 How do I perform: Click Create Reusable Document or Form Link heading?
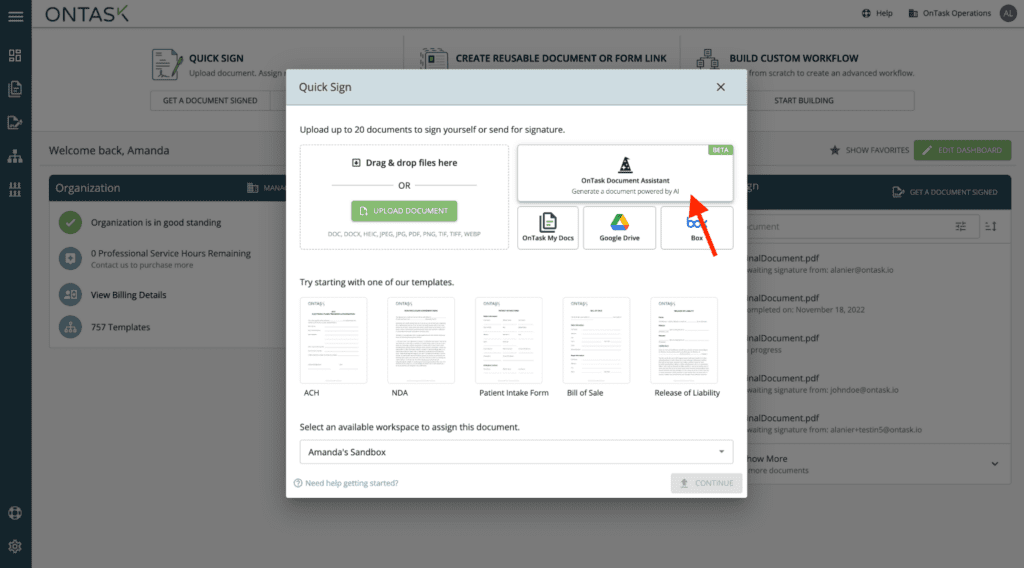click(x=561, y=58)
